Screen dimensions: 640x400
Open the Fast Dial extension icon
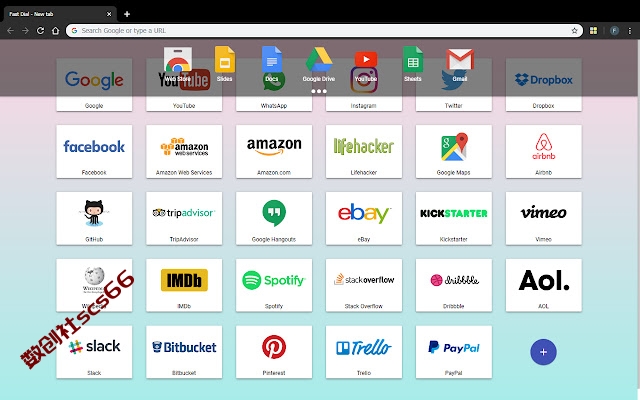click(x=593, y=31)
